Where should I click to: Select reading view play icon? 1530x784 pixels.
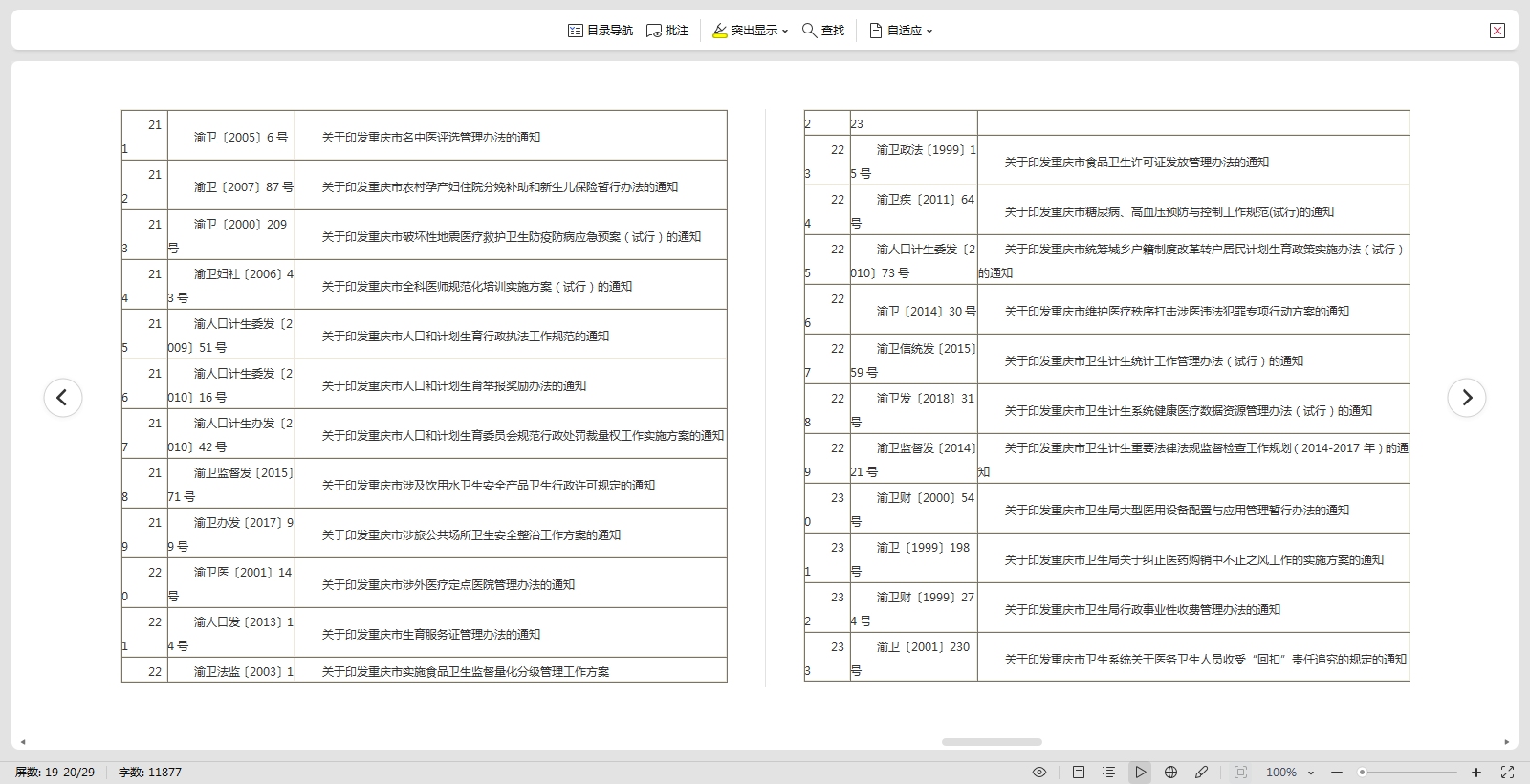(x=1140, y=773)
